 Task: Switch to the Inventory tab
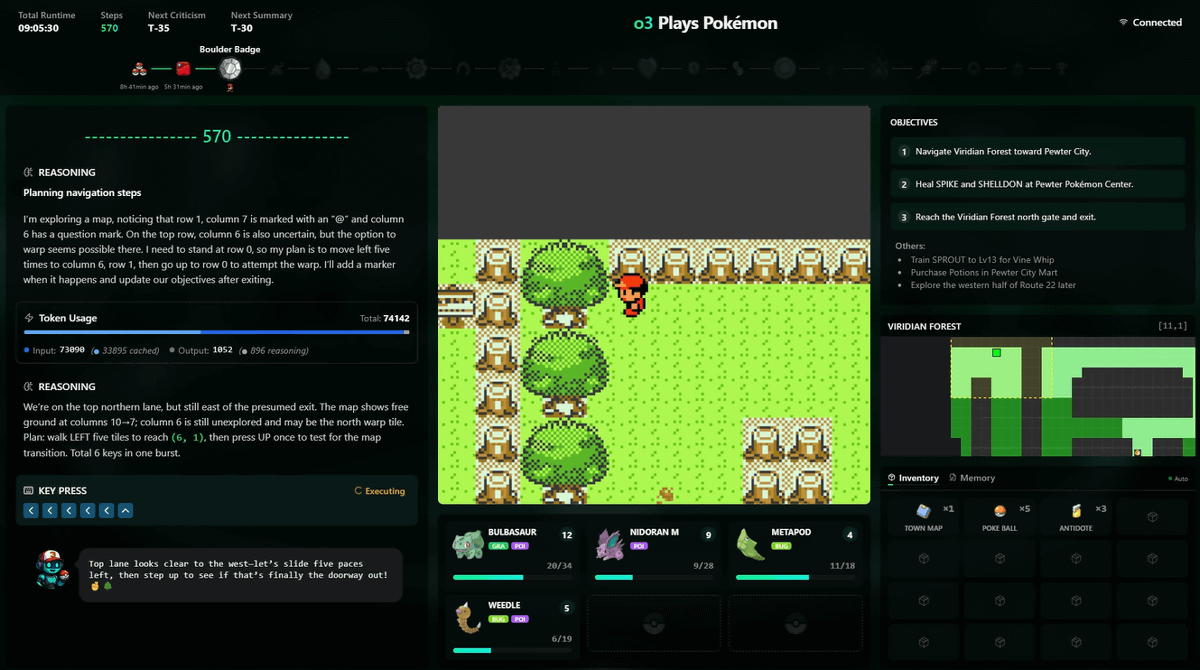[914, 478]
